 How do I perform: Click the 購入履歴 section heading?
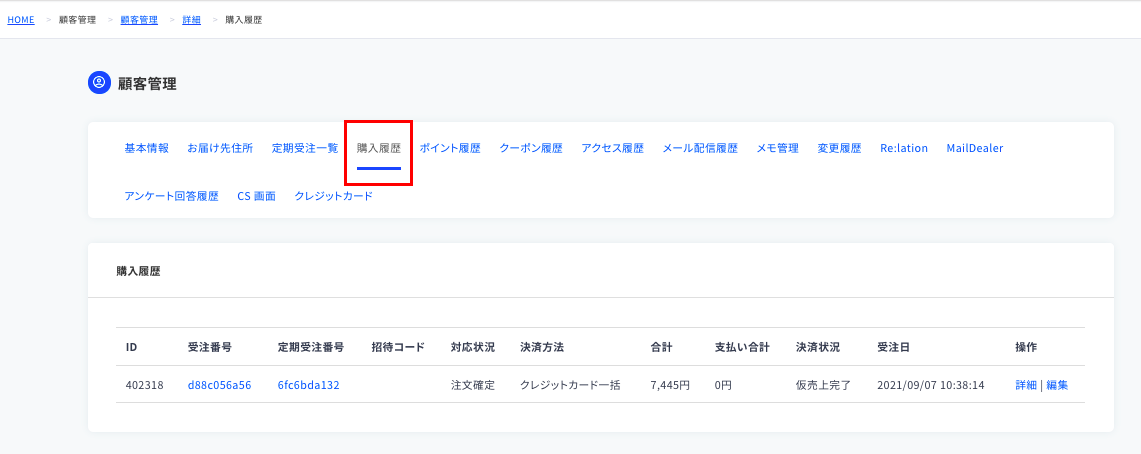(x=139, y=271)
